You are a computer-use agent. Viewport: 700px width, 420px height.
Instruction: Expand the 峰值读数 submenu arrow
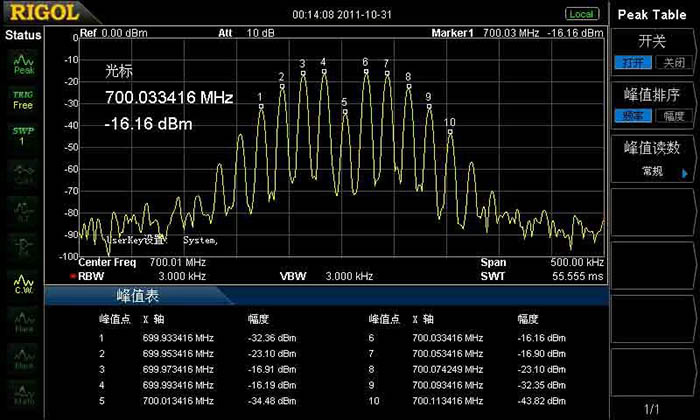pyautogui.click(x=685, y=172)
